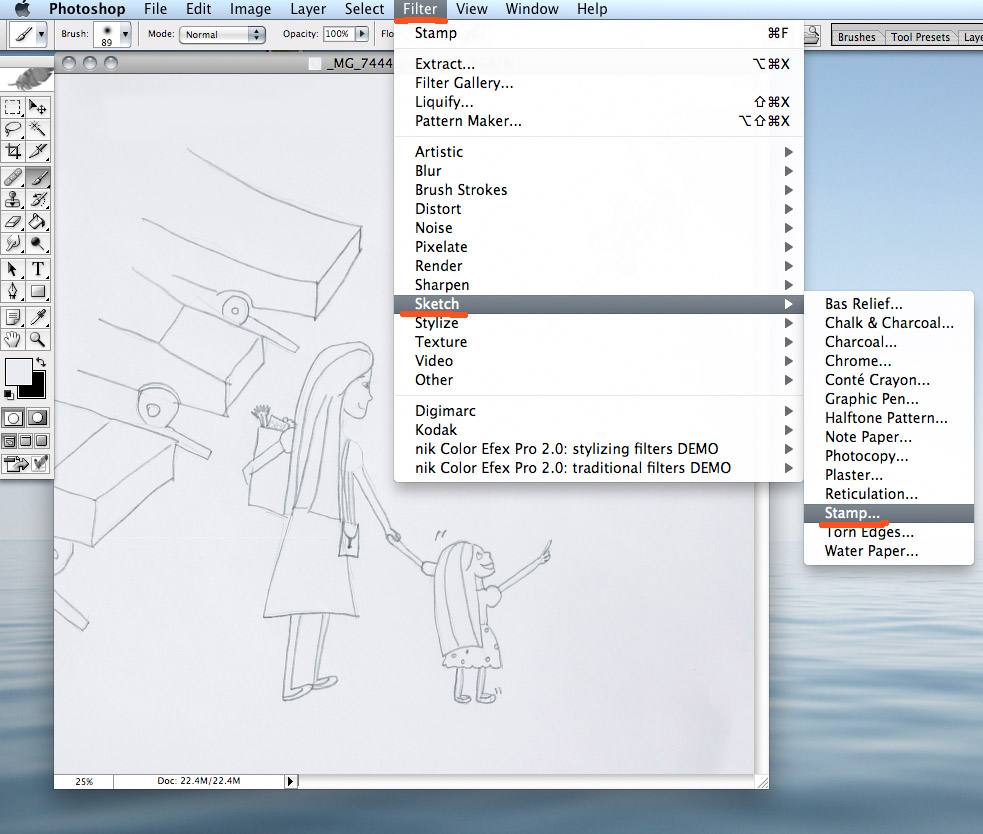Open the Window menu
Screen dimensions: 983x834
click(532, 9)
